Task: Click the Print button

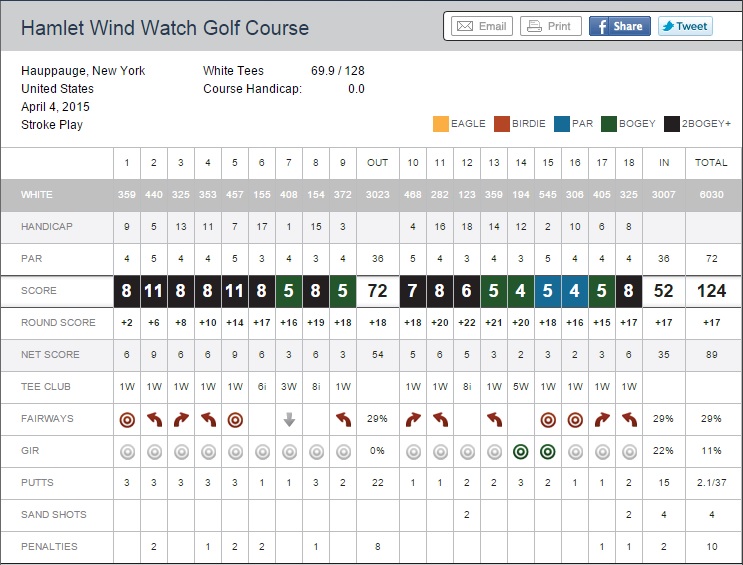Action: (x=549, y=26)
